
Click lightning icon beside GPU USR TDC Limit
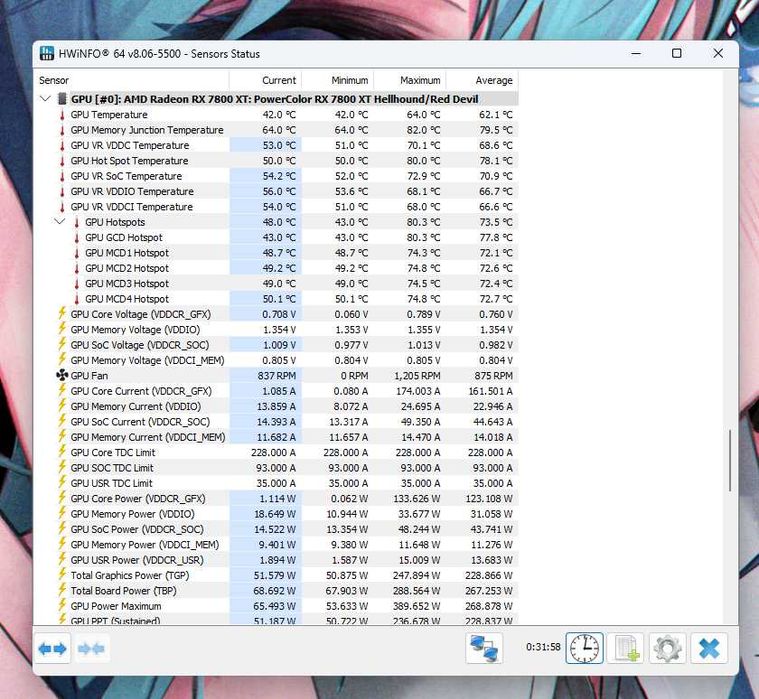click(62, 483)
